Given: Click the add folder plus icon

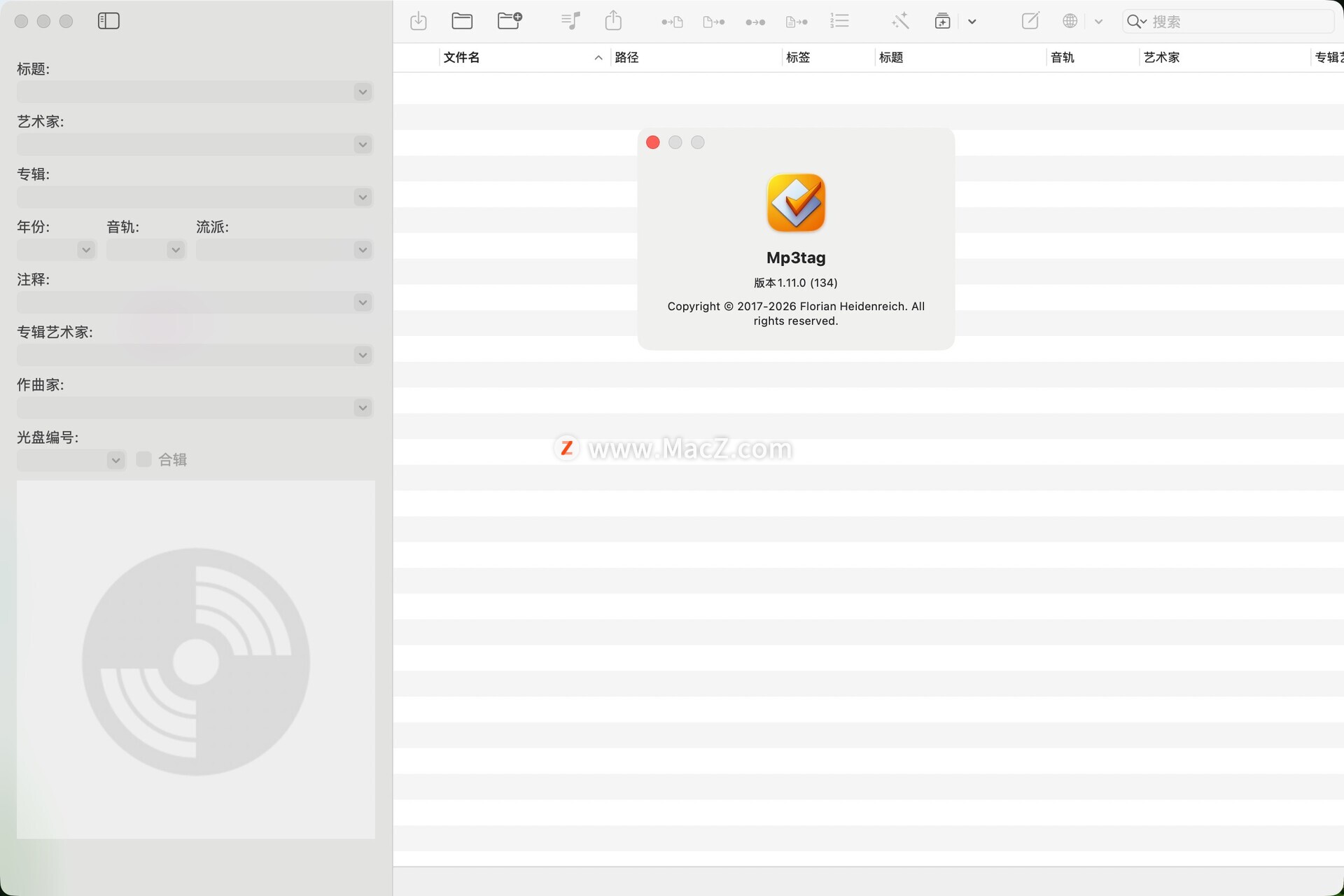Looking at the screenshot, I should tap(510, 21).
